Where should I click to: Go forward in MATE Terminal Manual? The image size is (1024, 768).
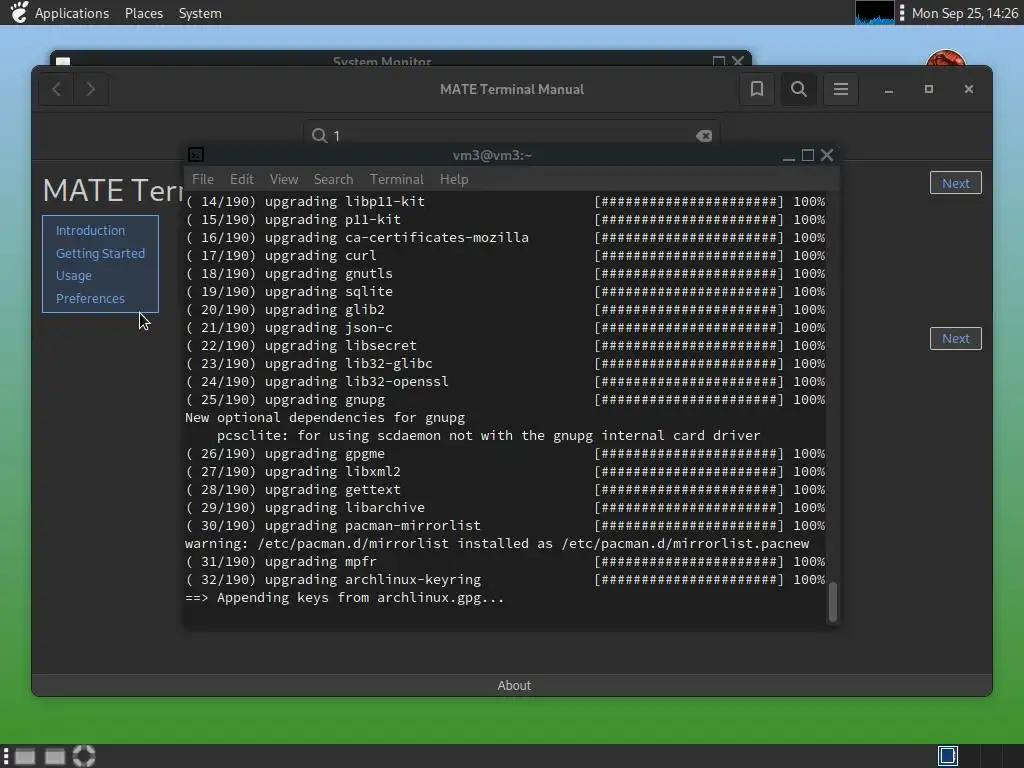(x=91, y=89)
